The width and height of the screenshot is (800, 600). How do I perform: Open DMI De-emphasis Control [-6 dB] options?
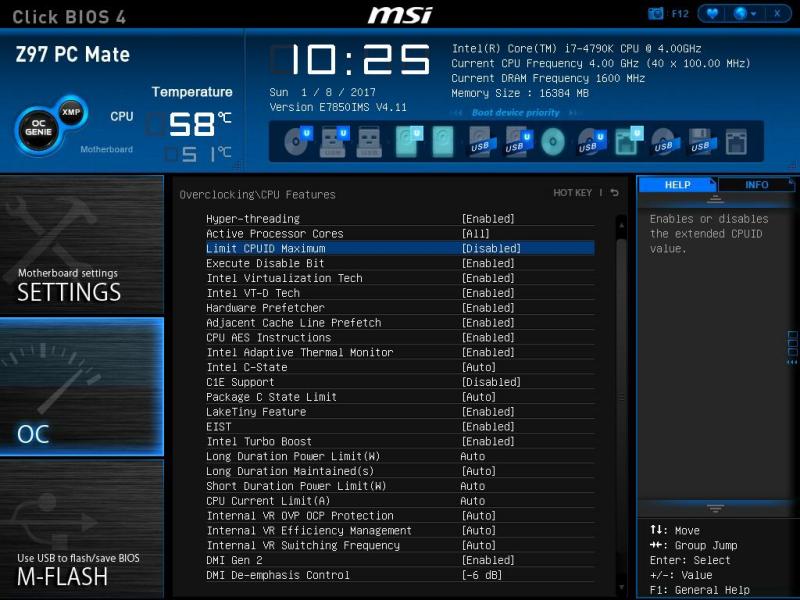(x=399, y=574)
